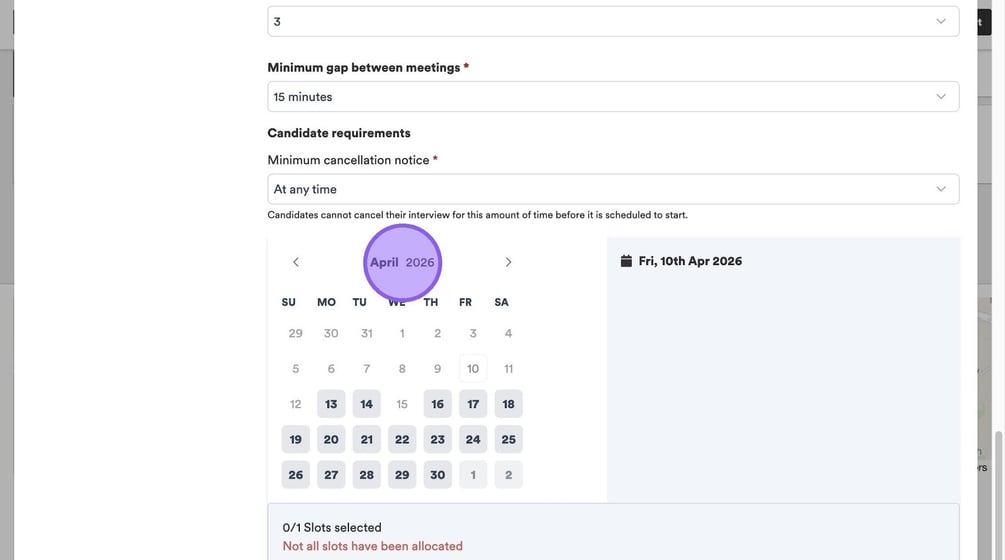Choose April 17 on the calendar

[x=473, y=404]
